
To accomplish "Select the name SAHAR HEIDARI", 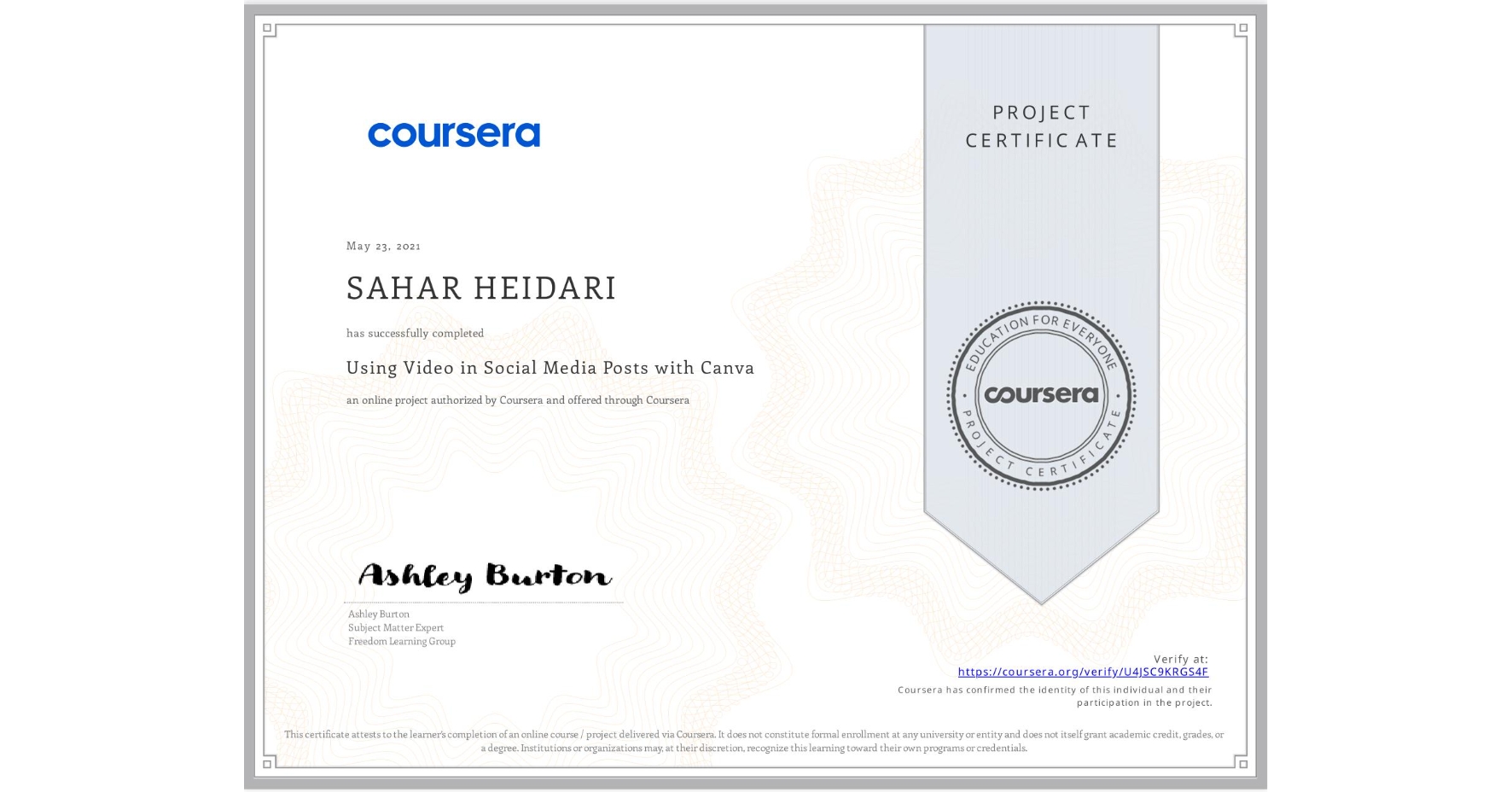I will (481, 288).
